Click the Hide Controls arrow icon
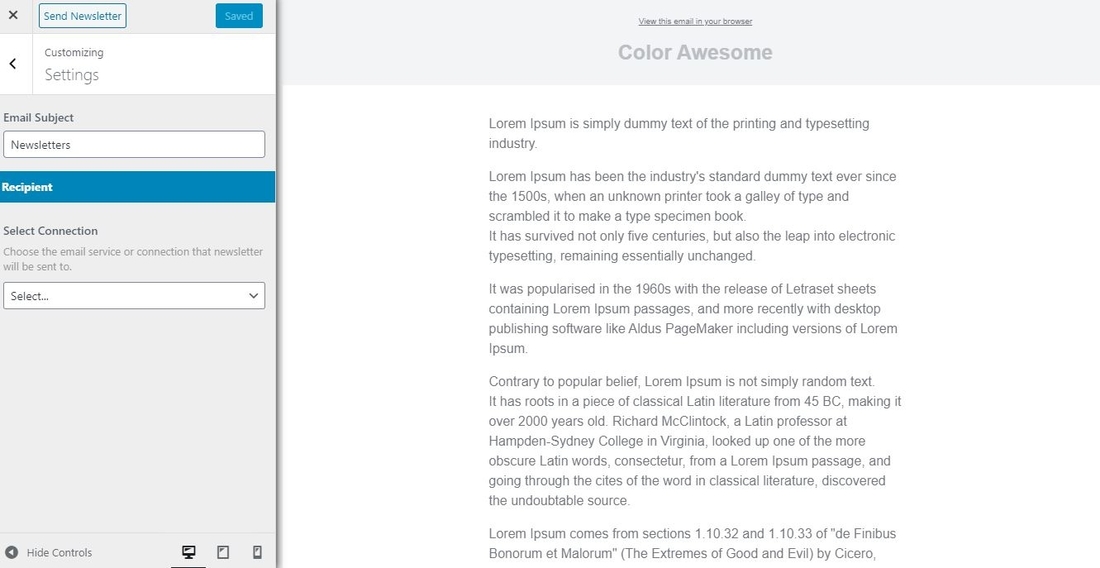 tap(12, 553)
